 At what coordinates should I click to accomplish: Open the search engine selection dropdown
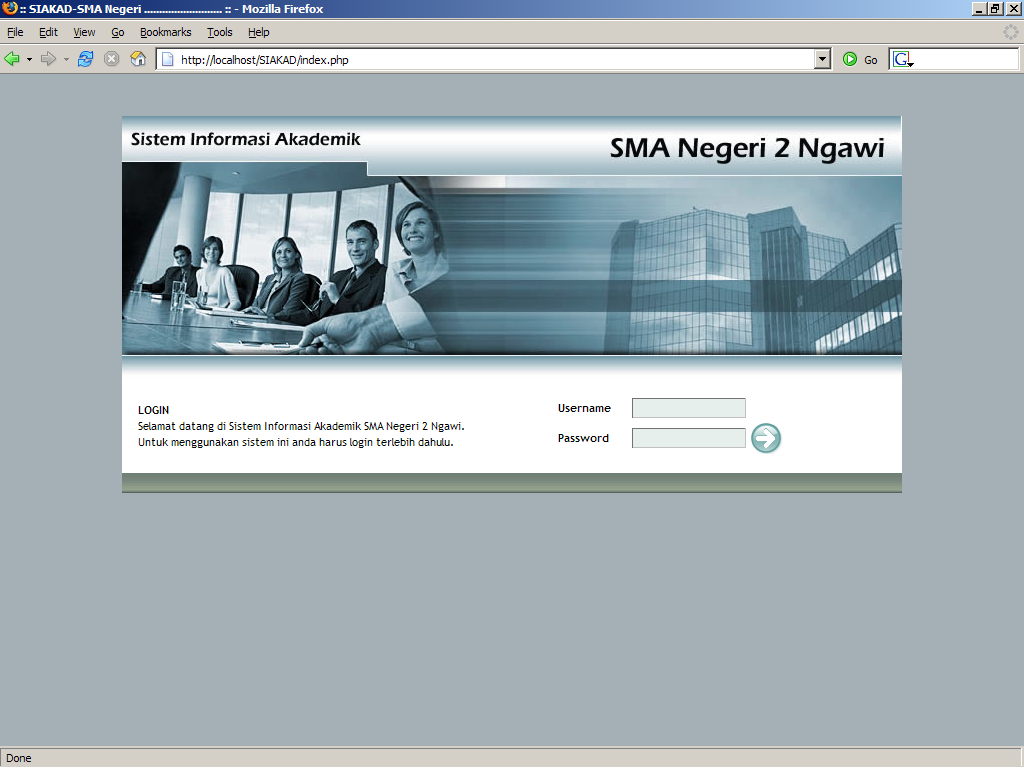(x=912, y=63)
